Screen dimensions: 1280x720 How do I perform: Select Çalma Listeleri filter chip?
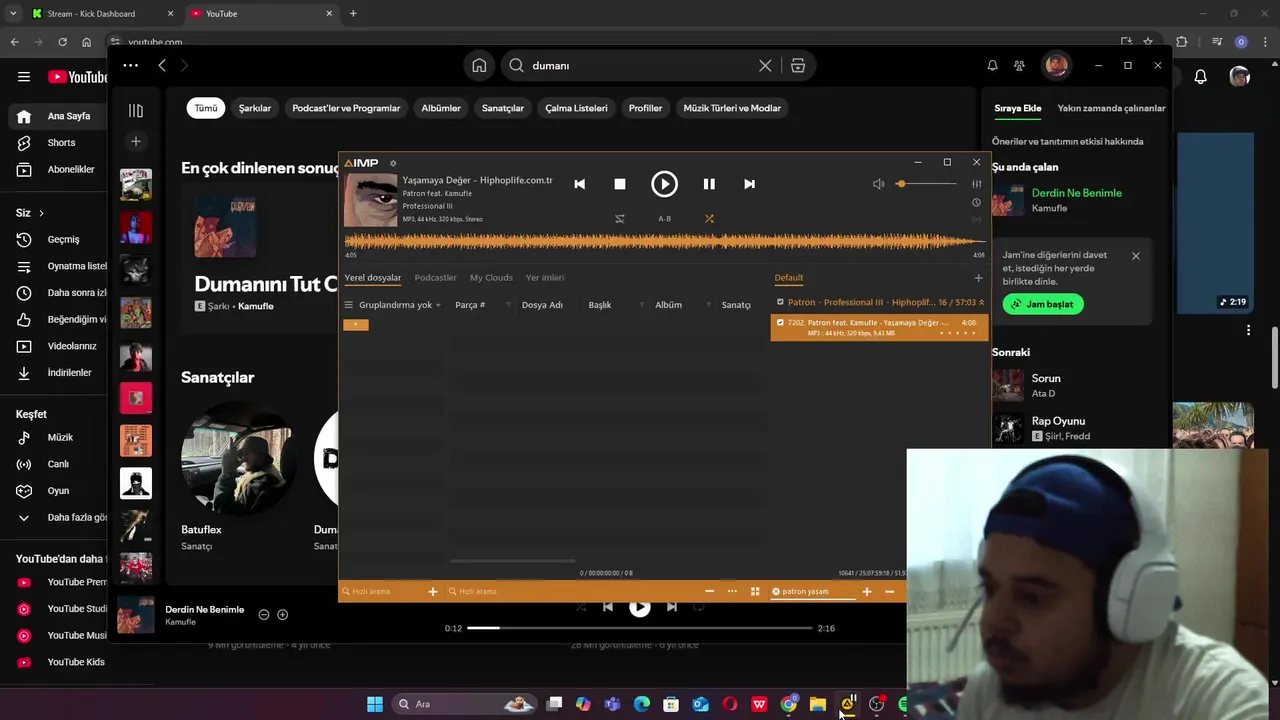point(576,108)
